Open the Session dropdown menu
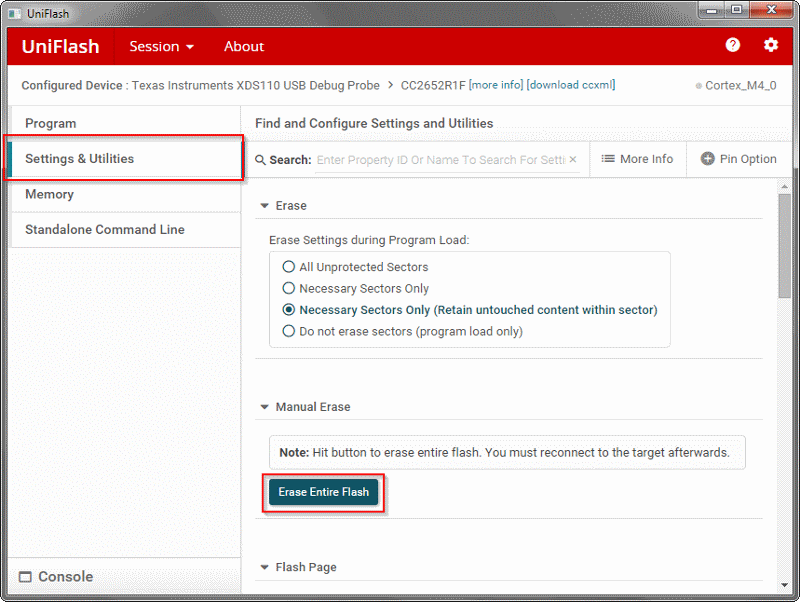This screenshot has width=800, height=602. coord(161,47)
